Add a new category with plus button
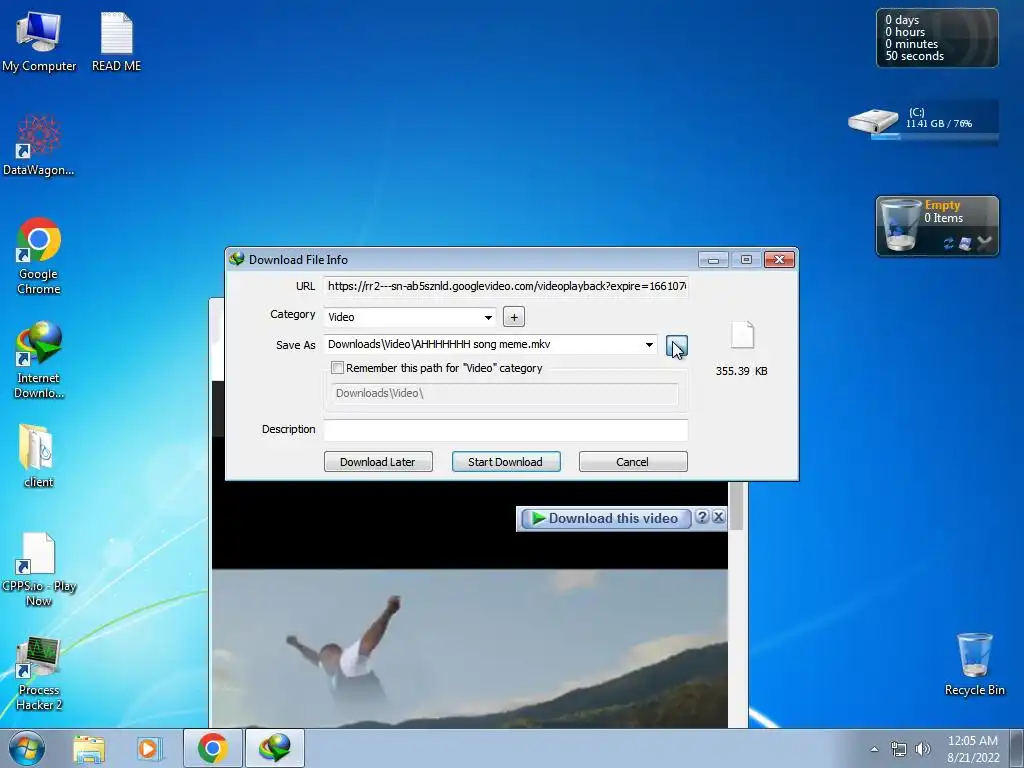Image resolution: width=1024 pixels, height=768 pixels. pyautogui.click(x=514, y=317)
